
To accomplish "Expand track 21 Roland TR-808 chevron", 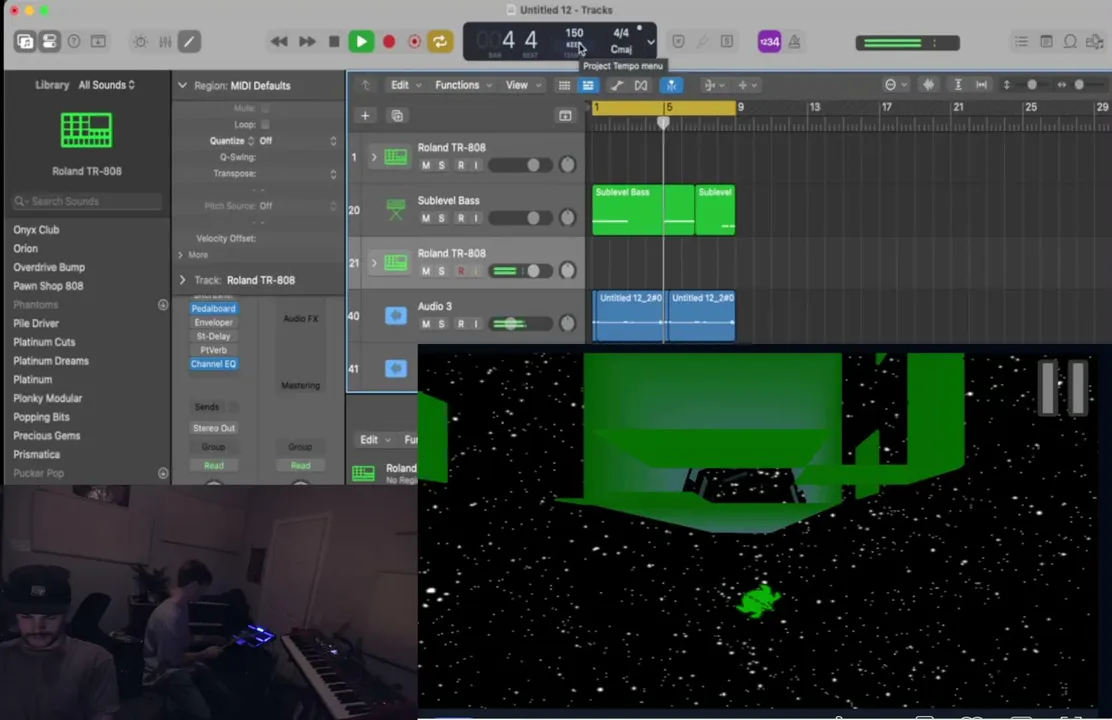I will pyautogui.click(x=374, y=262).
